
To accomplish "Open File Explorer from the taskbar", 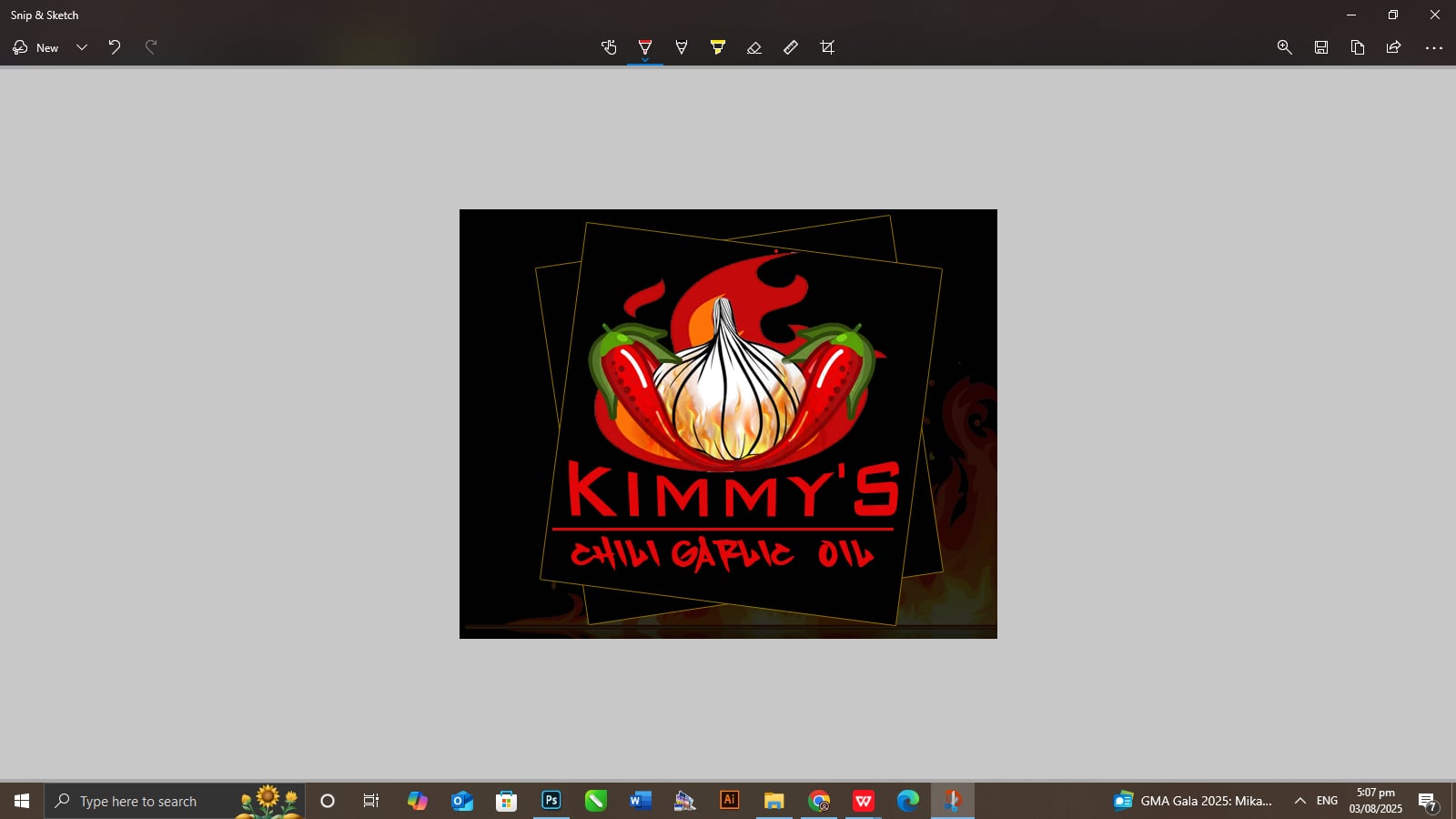I will click(773, 801).
